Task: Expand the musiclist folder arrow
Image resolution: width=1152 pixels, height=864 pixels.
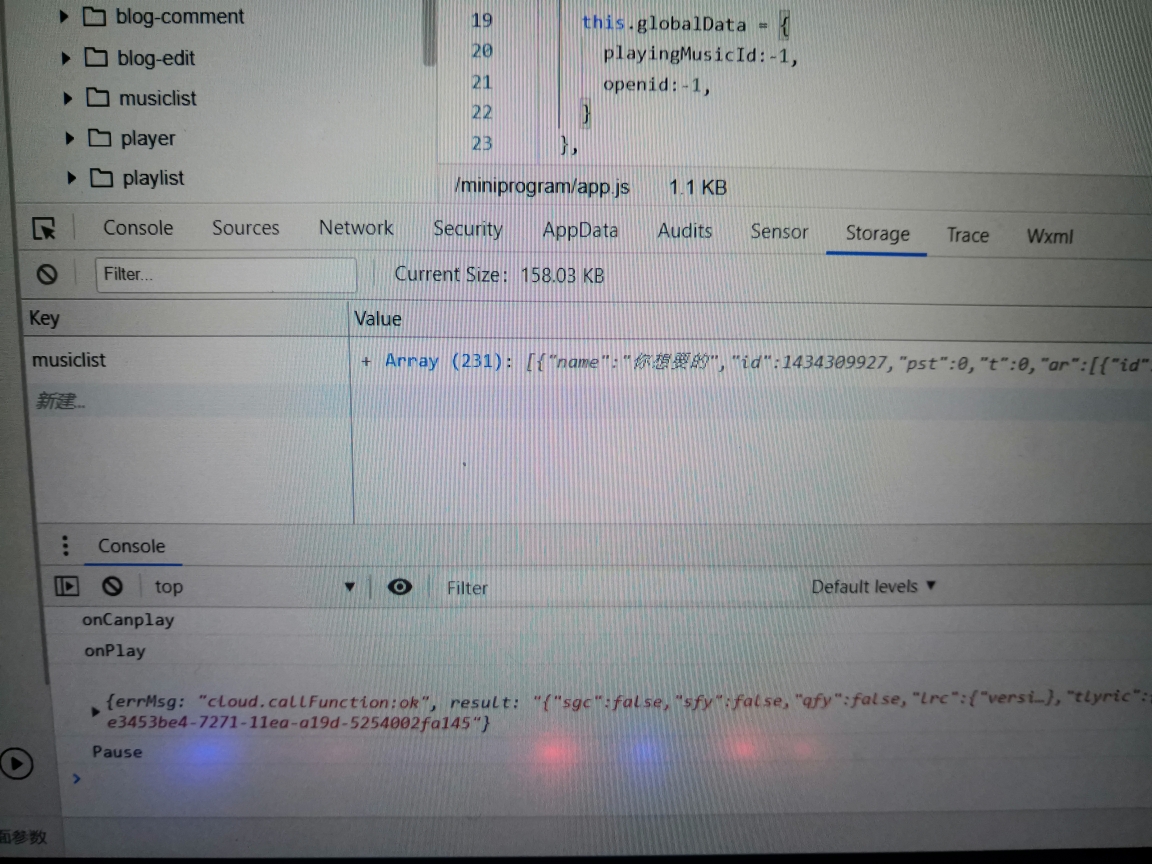Action: tap(68, 98)
